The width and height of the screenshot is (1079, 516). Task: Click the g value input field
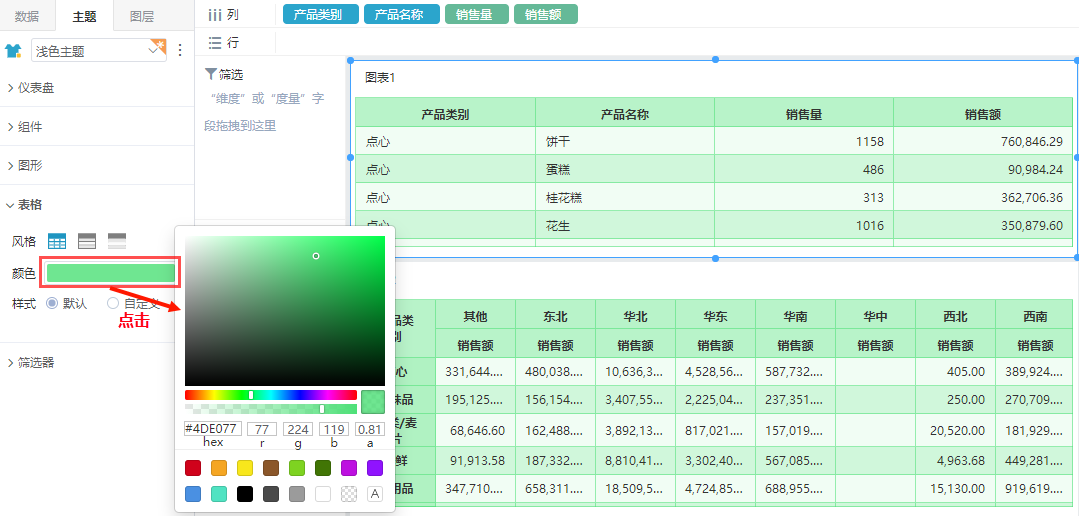pyautogui.click(x=298, y=429)
